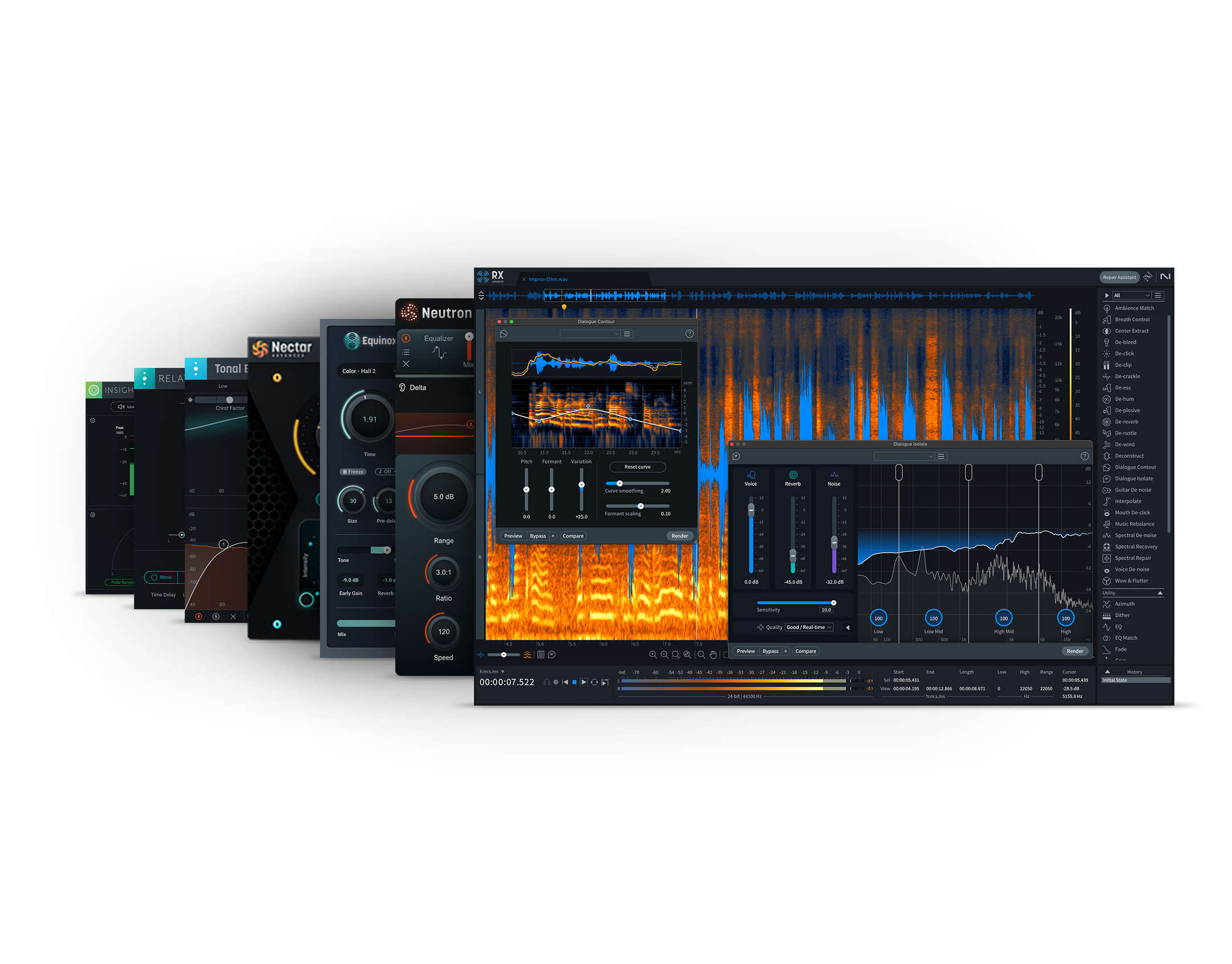This screenshot has width=1232, height=964.
Task: Open the De-reverb module
Action: click(x=1126, y=422)
